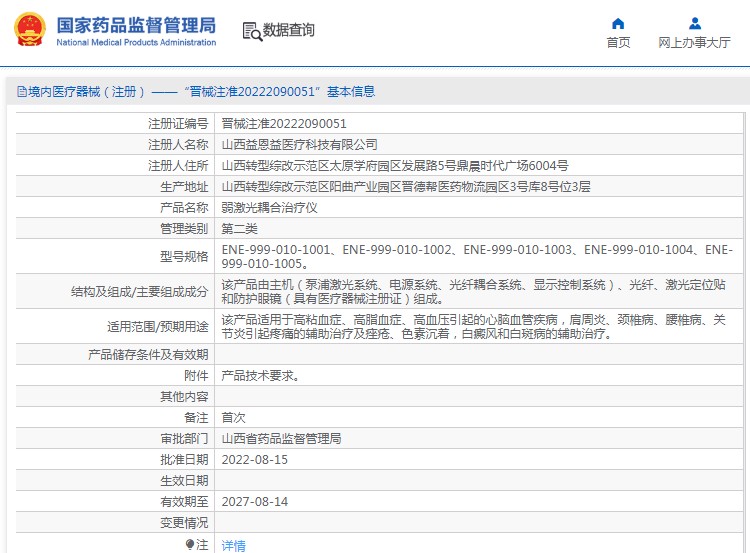750x553 pixels.
Task: Select registration number 晋械注准20222090051 cell
Action: [284, 124]
